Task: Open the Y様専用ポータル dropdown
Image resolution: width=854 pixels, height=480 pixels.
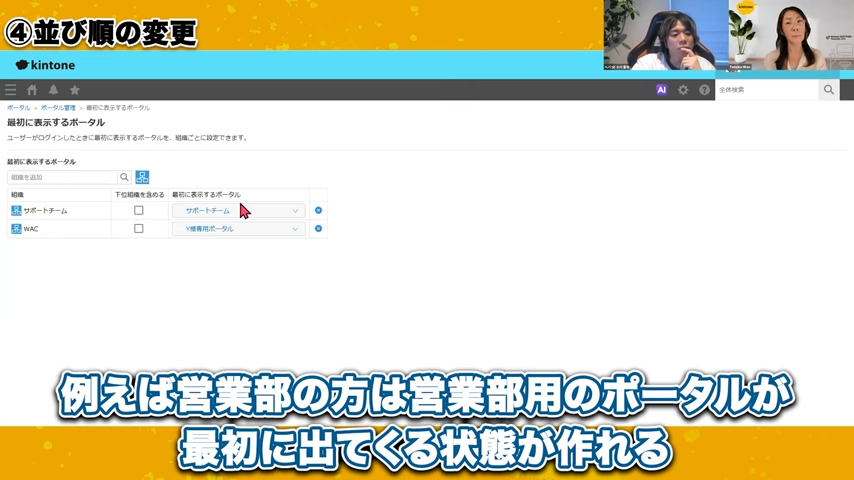Action: point(239,229)
